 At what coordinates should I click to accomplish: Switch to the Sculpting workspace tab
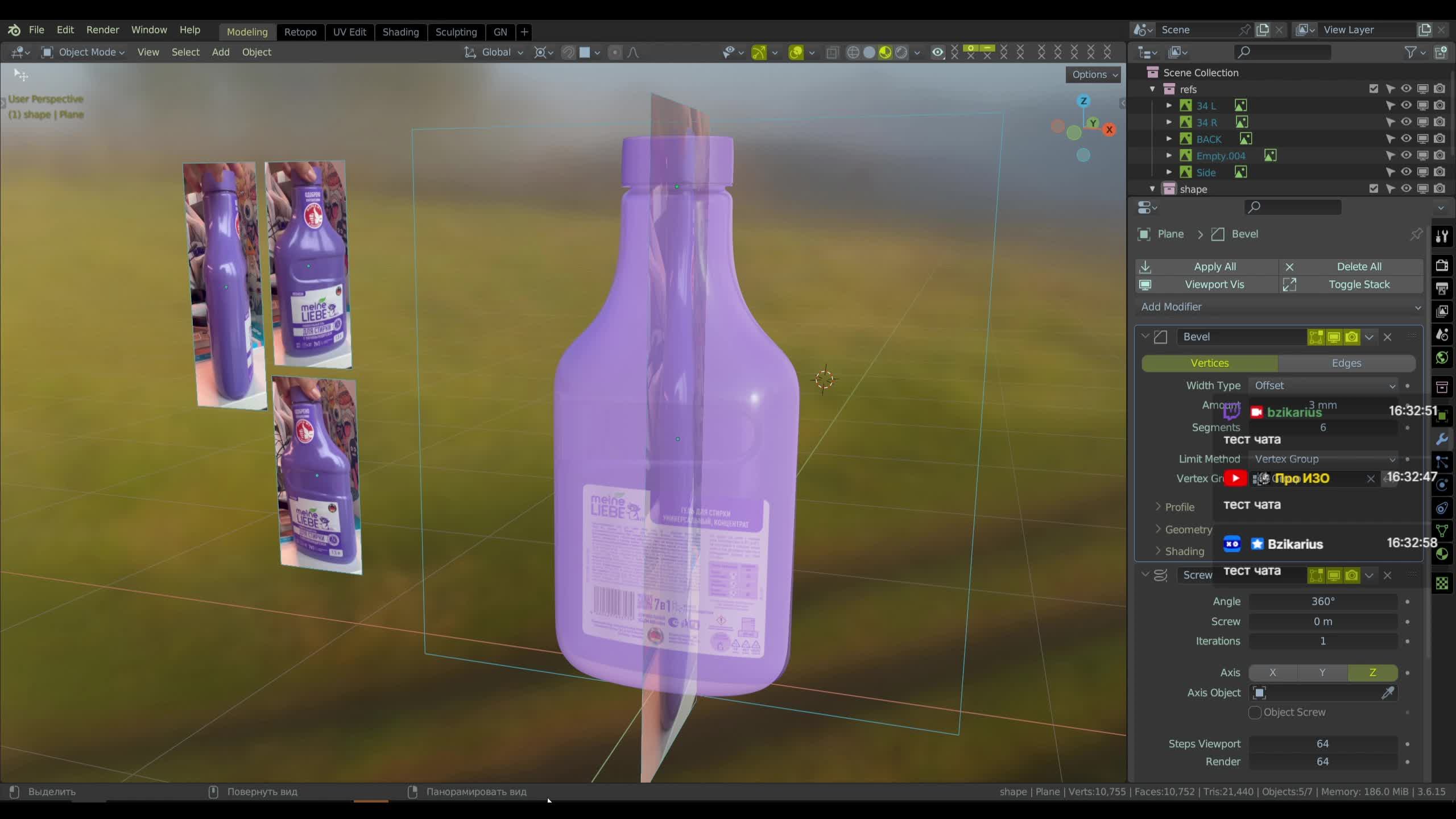456,32
